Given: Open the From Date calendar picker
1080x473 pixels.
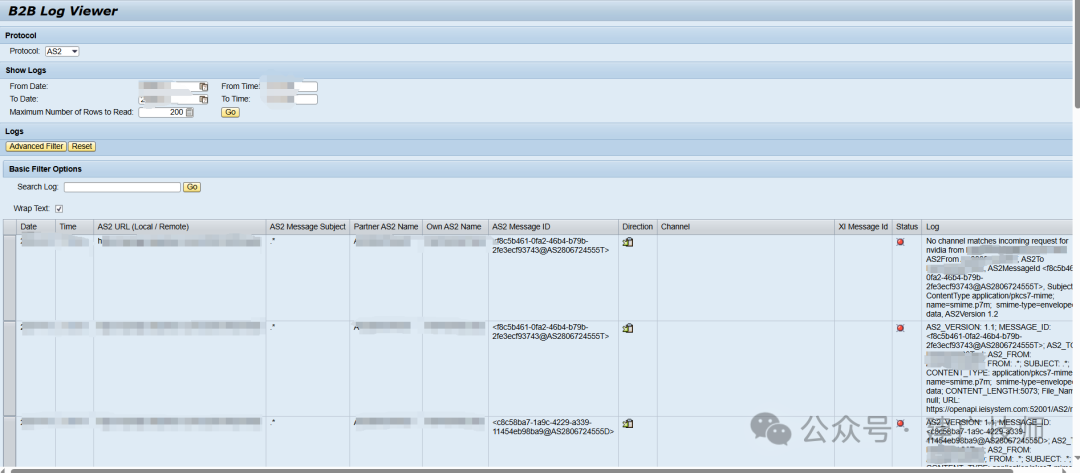Looking at the screenshot, I should pos(204,87).
